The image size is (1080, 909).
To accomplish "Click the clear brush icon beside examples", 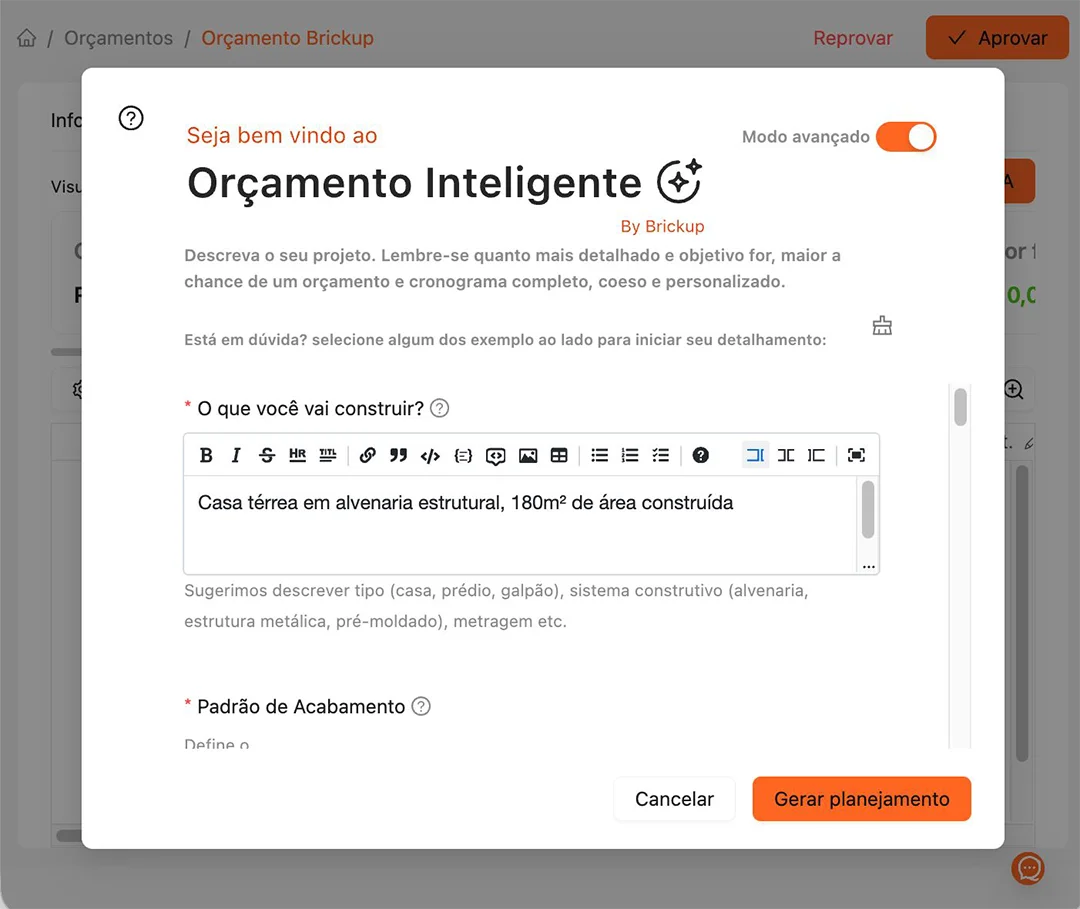I will (x=882, y=326).
